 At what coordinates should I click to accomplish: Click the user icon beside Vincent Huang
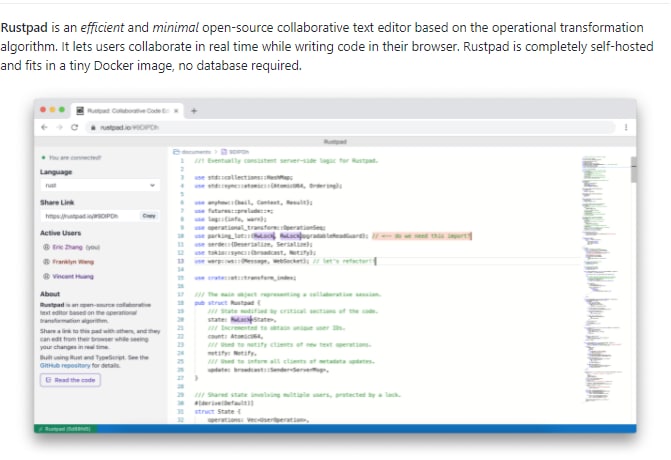coord(46,276)
